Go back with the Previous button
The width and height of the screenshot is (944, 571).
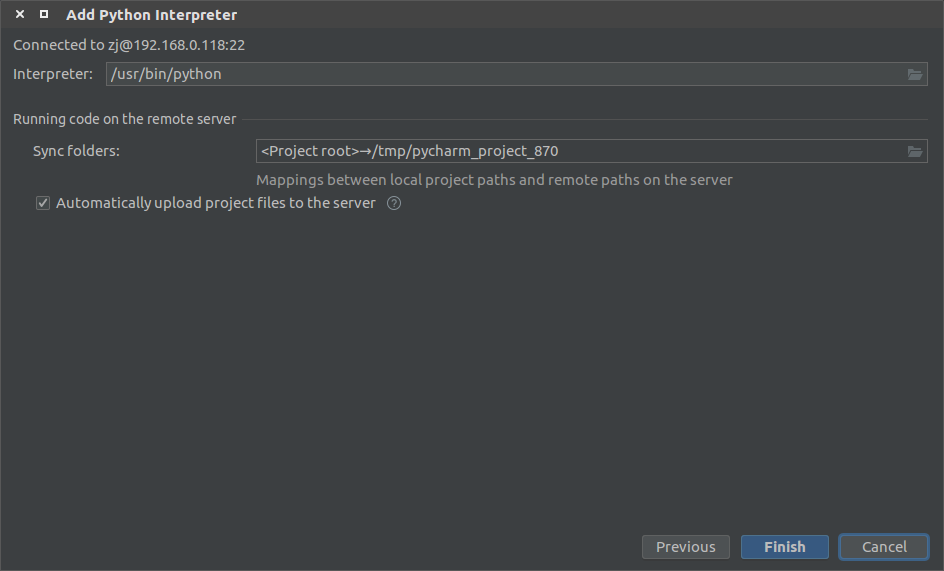coord(685,547)
